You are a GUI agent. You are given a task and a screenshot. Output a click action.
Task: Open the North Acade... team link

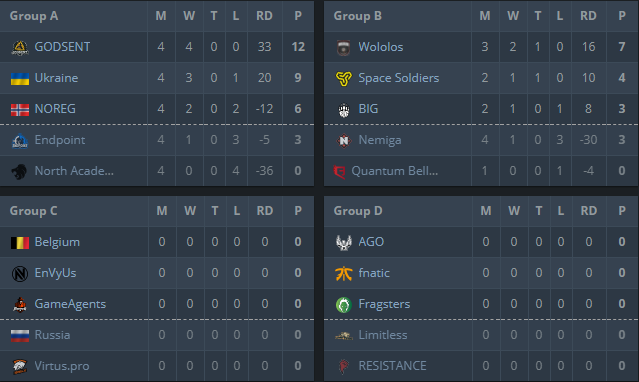pyautogui.click(x=74, y=171)
